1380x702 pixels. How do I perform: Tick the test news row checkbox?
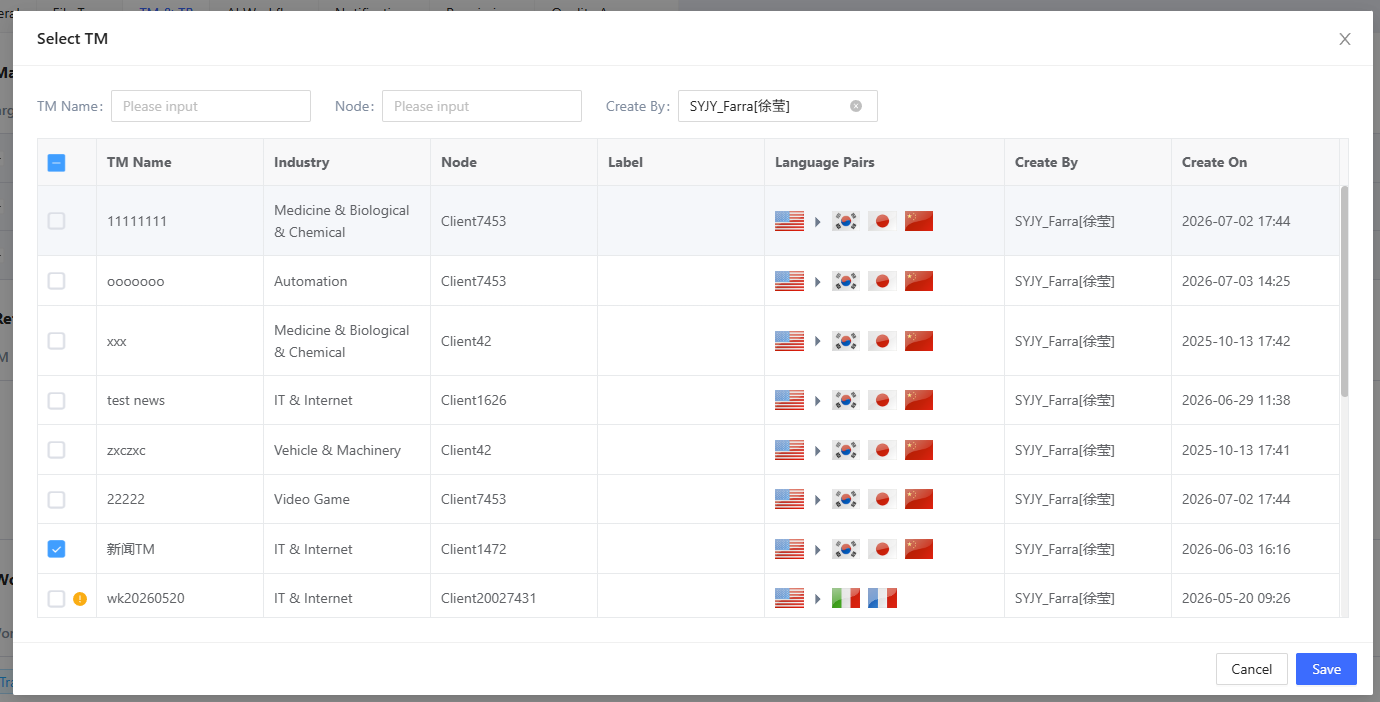[57, 400]
